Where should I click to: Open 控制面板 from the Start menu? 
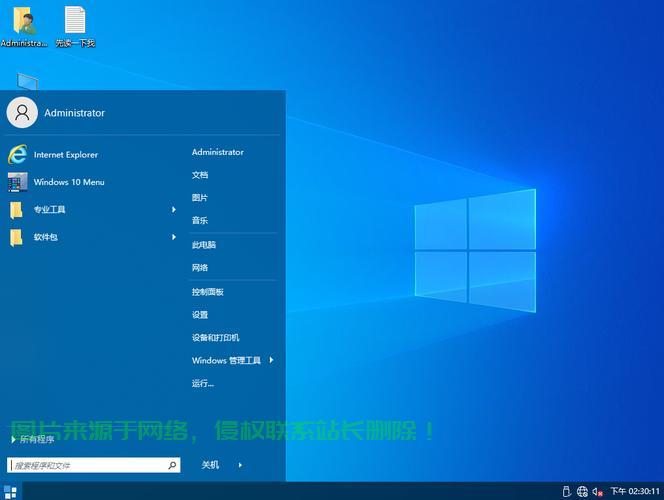pos(208,292)
